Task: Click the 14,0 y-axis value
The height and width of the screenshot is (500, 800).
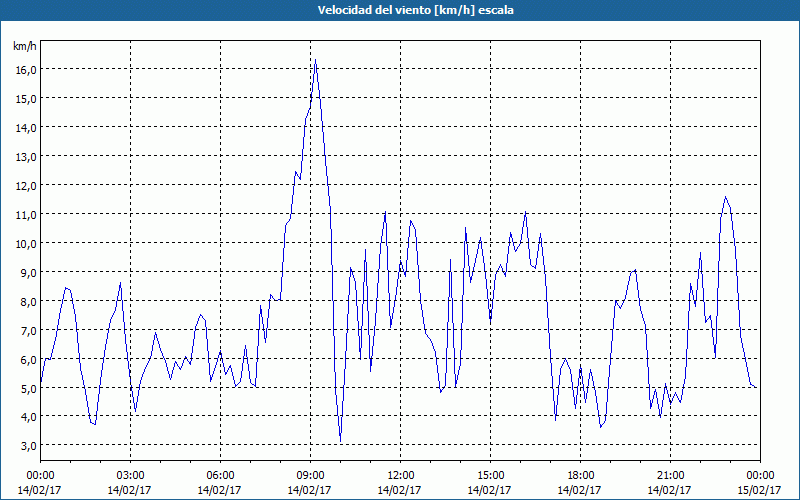Action: (26, 128)
